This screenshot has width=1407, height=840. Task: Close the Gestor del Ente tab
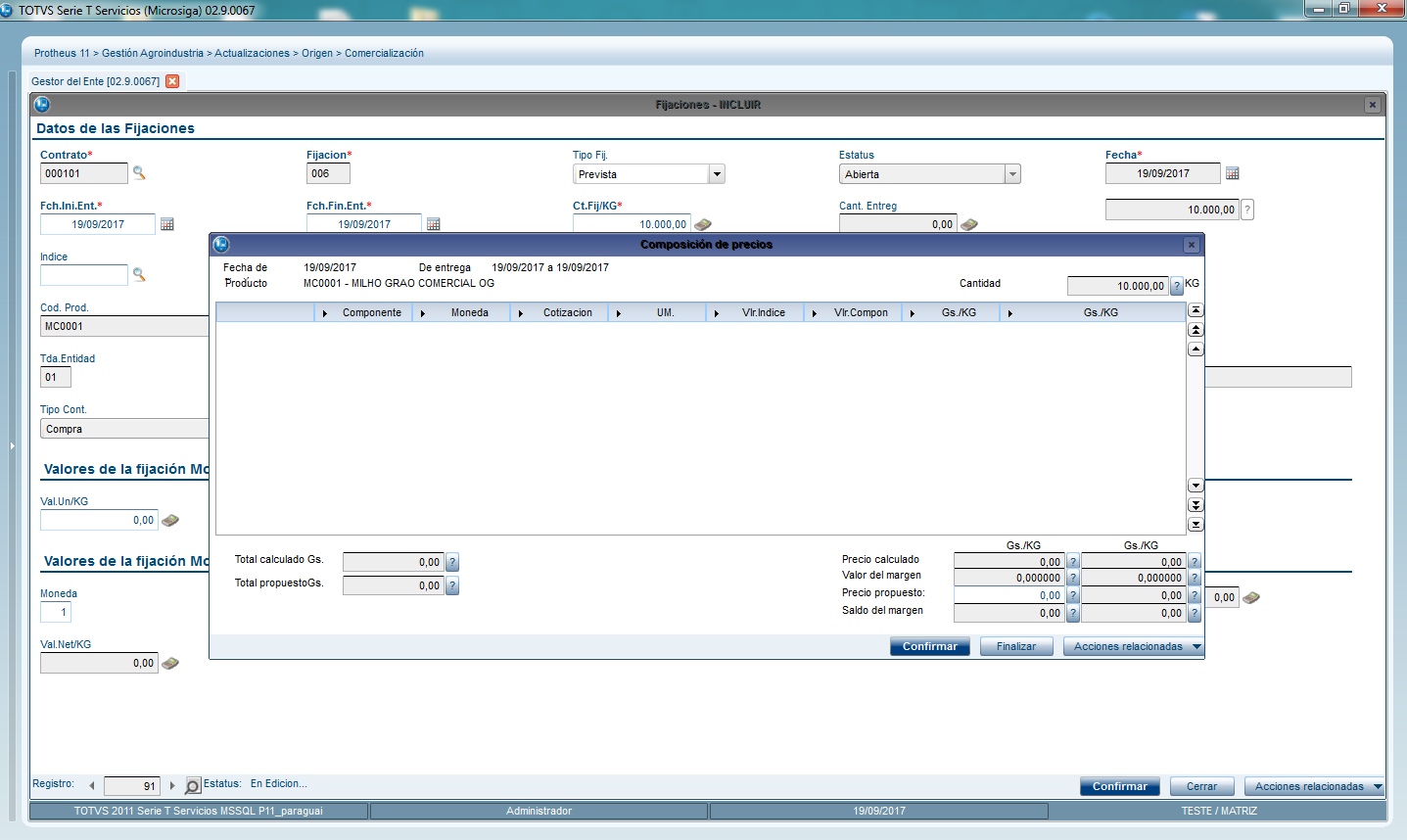pos(172,81)
